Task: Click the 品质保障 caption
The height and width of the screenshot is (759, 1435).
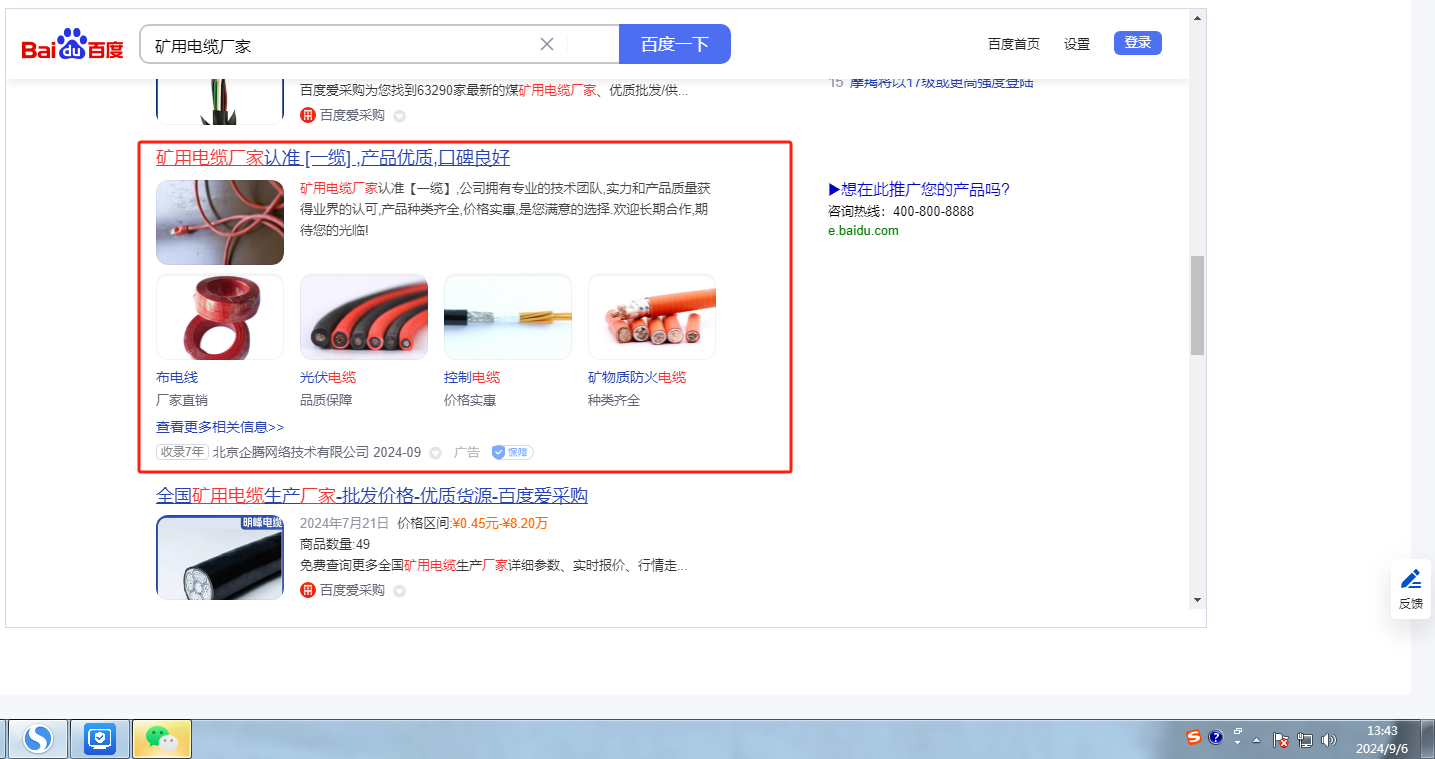Action: [326, 401]
